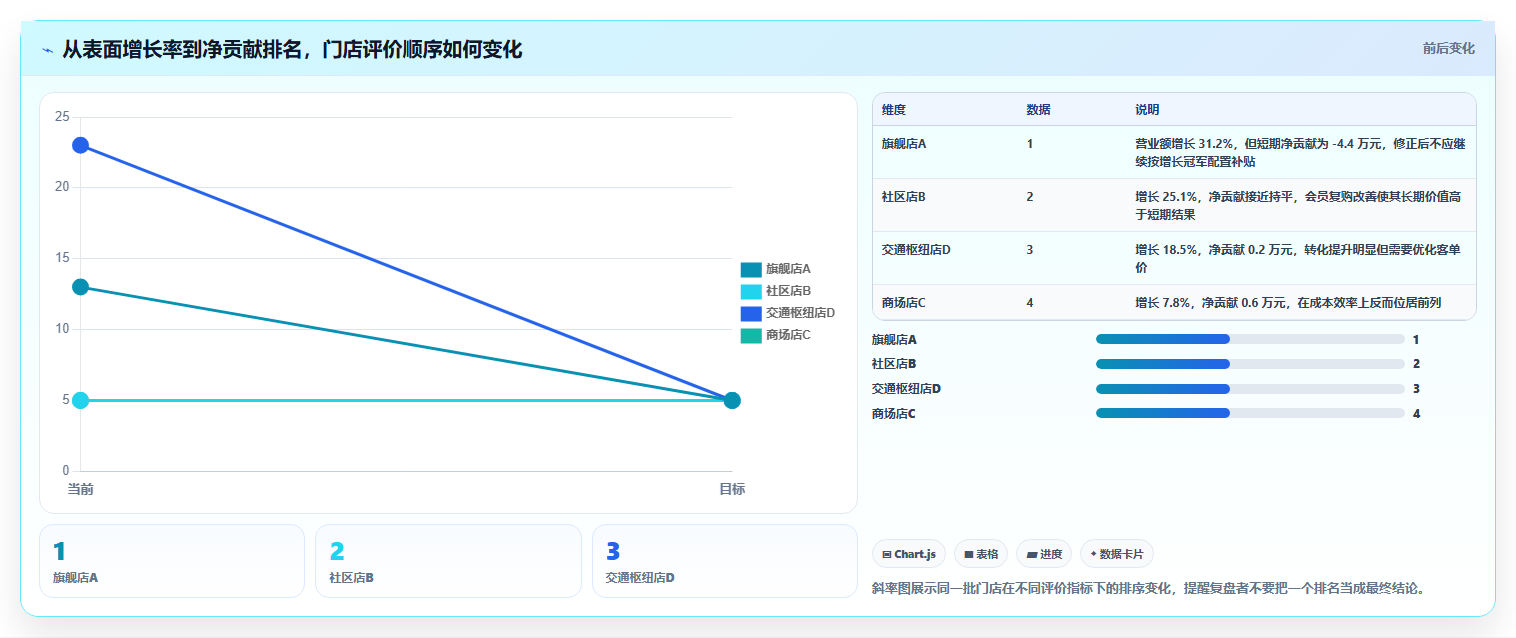Viewport: 1516px width, 638px height.
Task: Toggle 社区店B legend color swatch
Action: pos(751,291)
